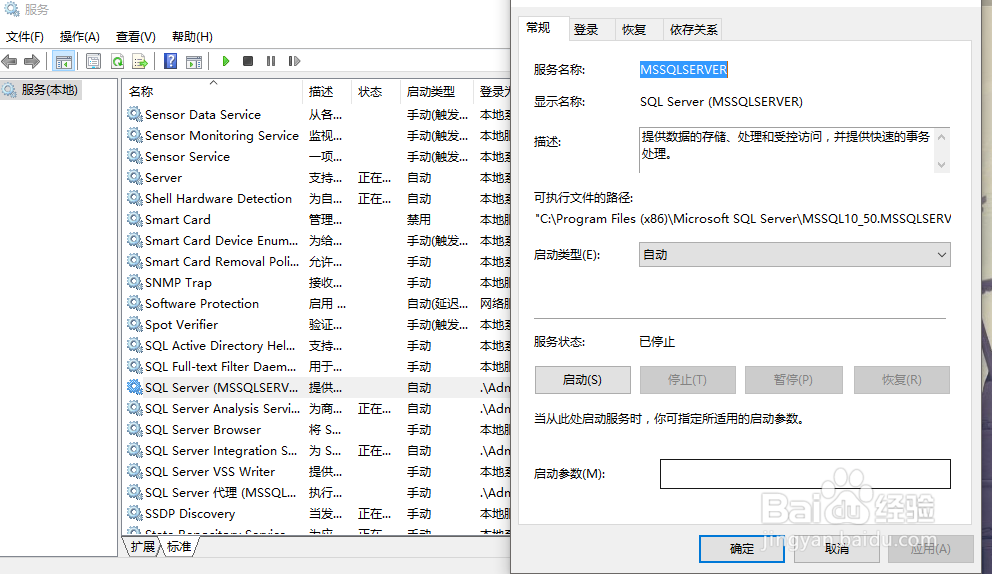This screenshot has height=574, width=992.
Task: Open the 启动类型 dropdown set to 自动
Action: (x=795, y=254)
